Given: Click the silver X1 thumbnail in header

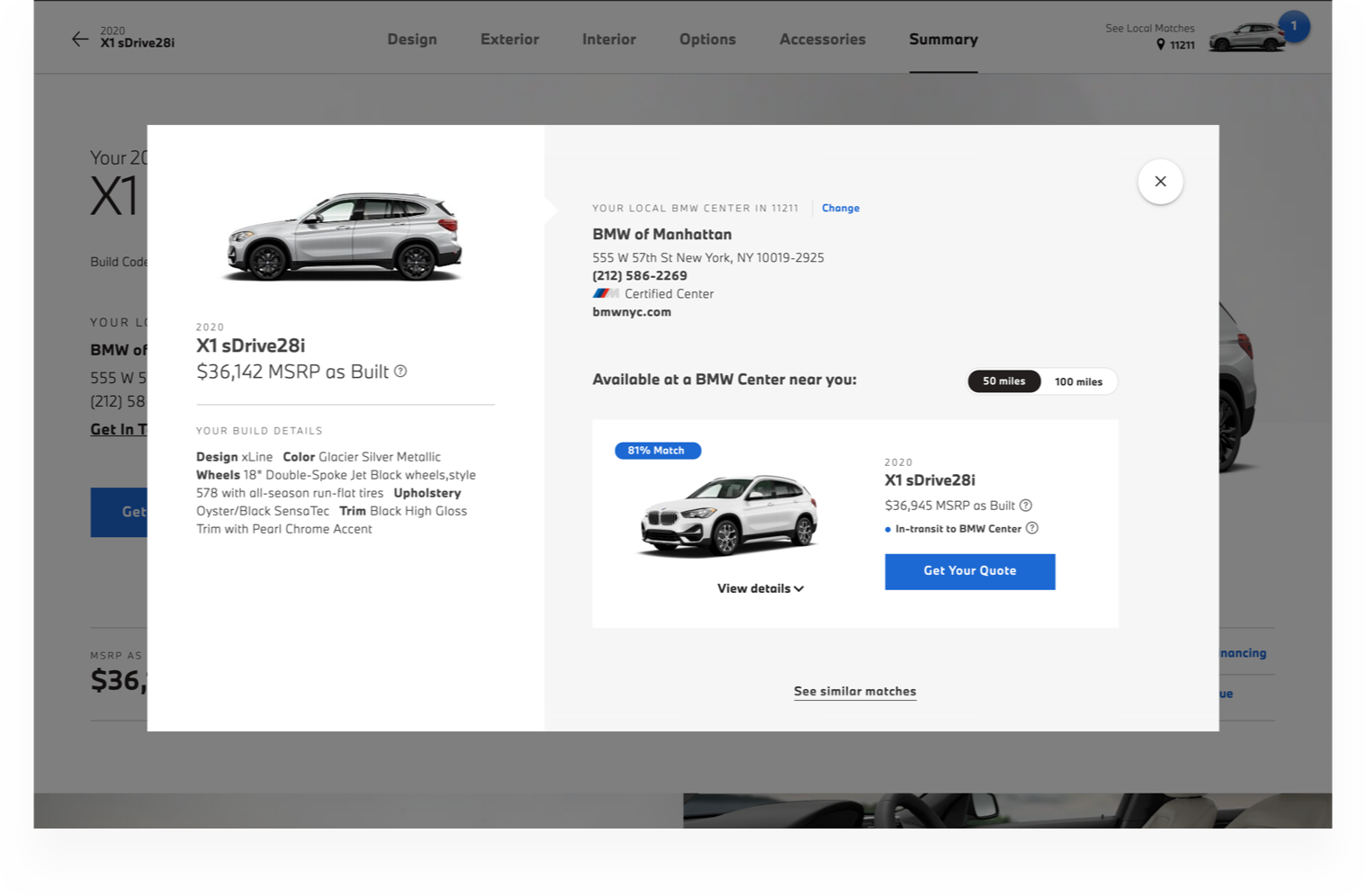Looking at the screenshot, I should tap(1246, 38).
